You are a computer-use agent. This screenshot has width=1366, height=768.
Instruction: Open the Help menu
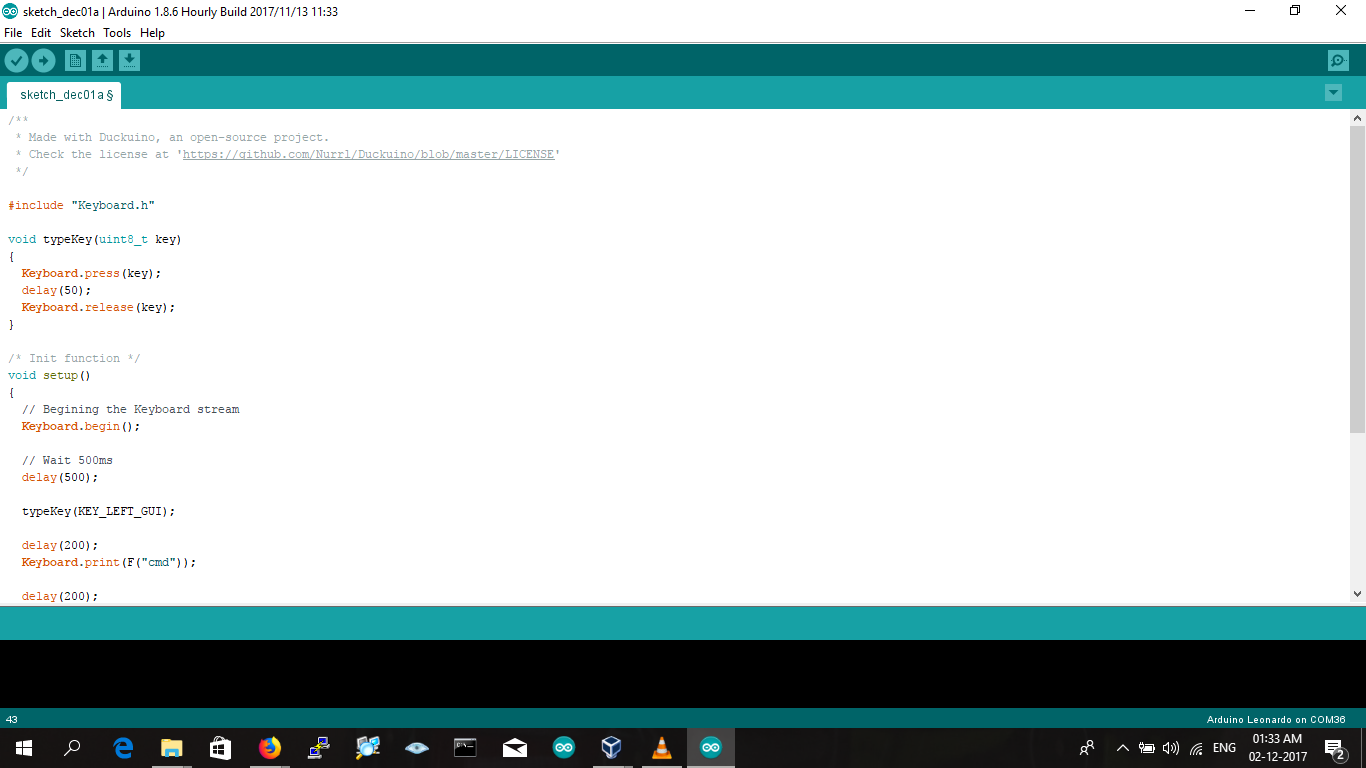(x=152, y=33)
